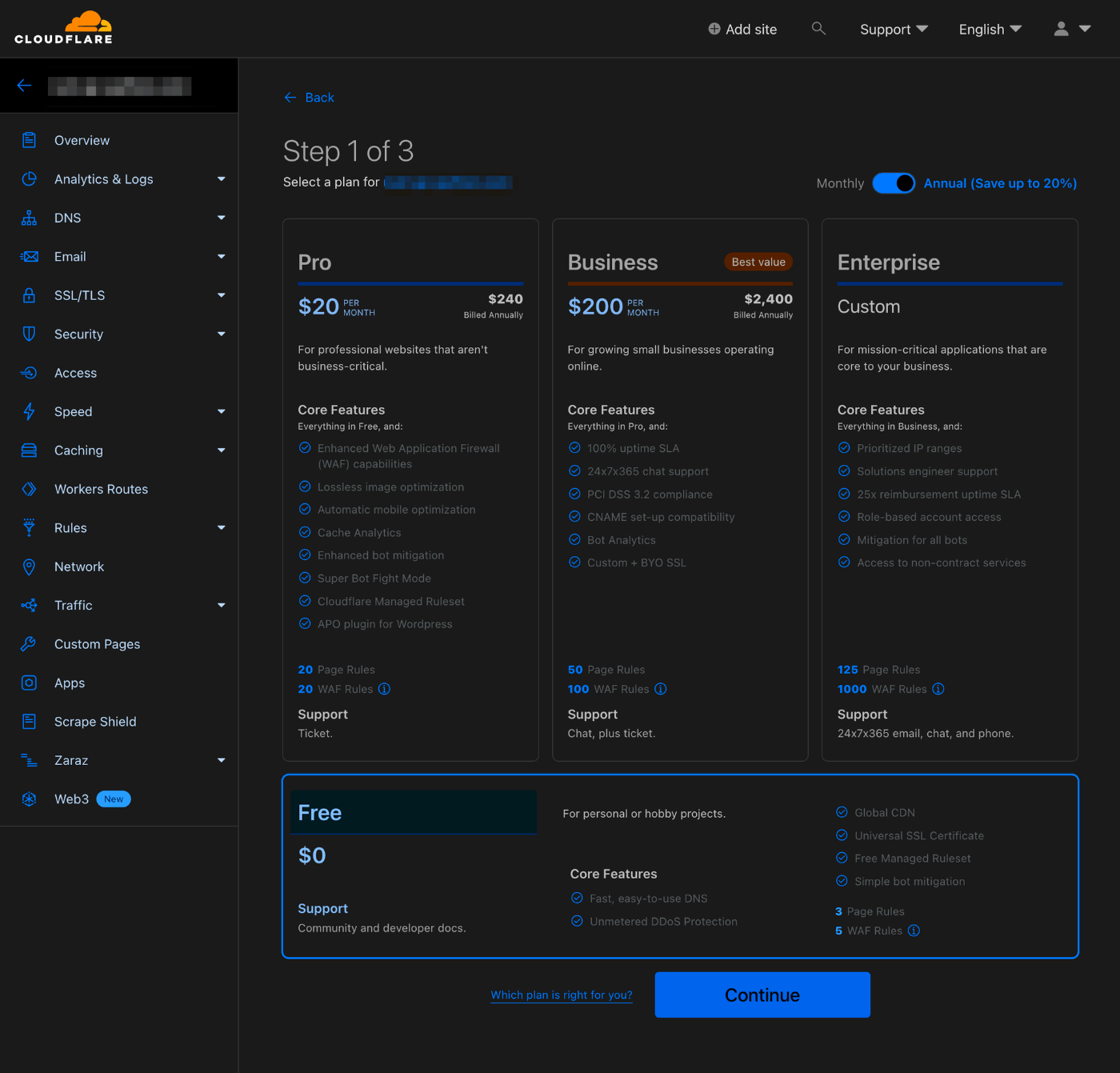The width and height of the screenshot is (1120, 1073).
Task: Click the Cloudflare logo
Action: point(63,28)
